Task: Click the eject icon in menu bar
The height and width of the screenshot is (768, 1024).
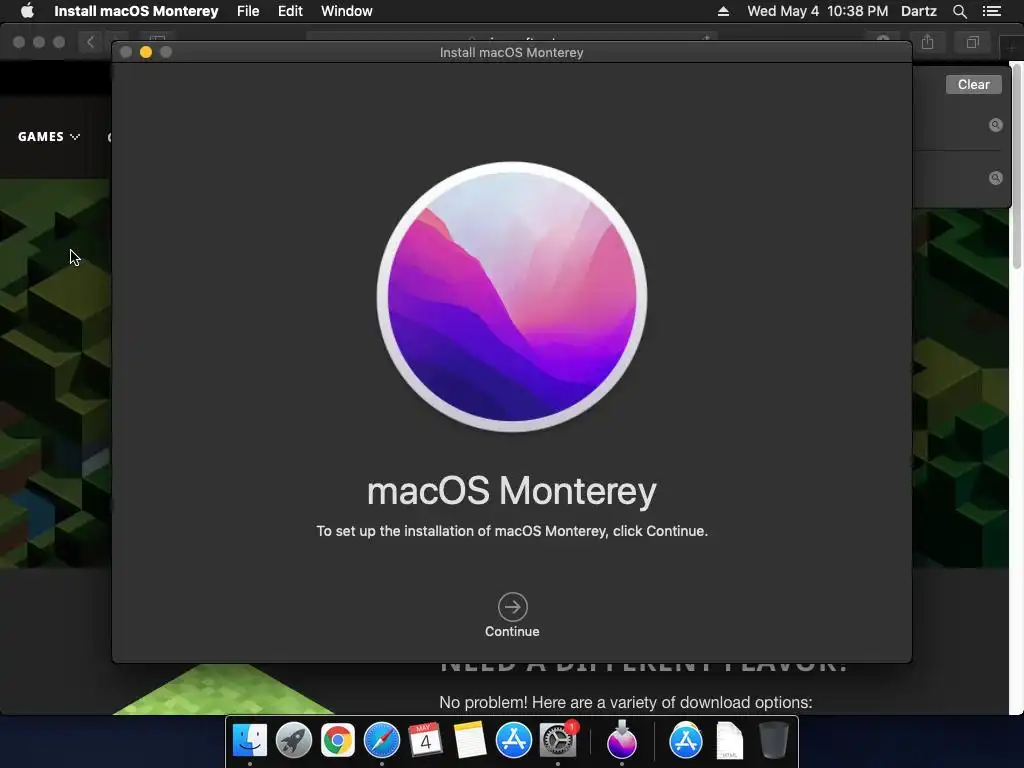Action: click(x=723, y=11)
